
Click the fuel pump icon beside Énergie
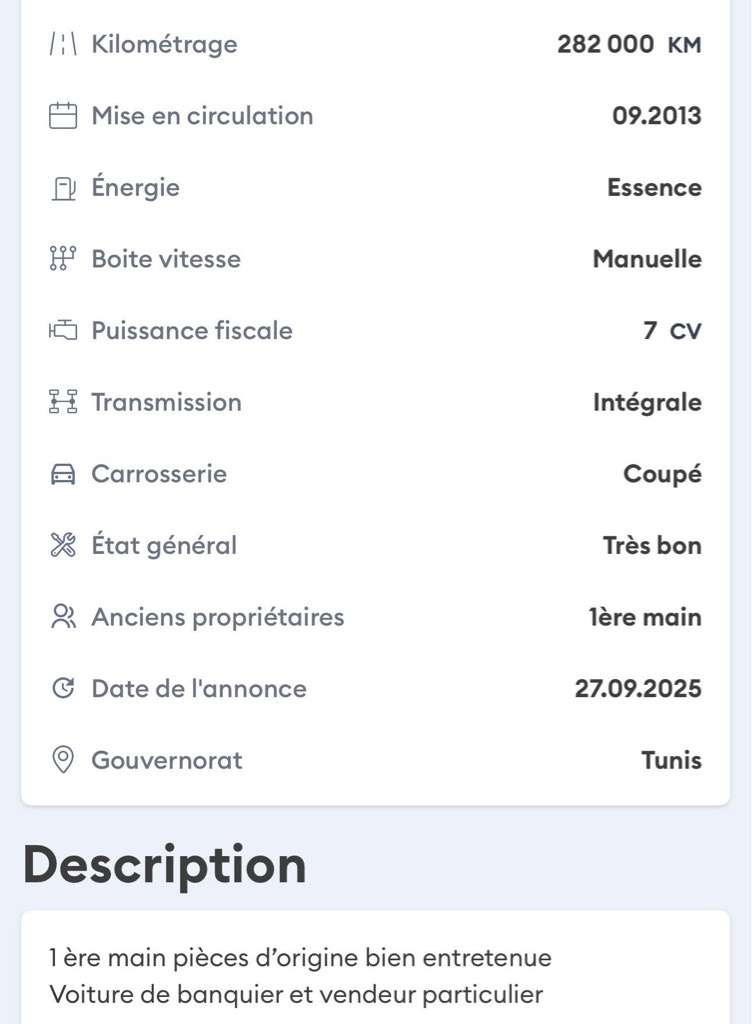coord(63,188)
